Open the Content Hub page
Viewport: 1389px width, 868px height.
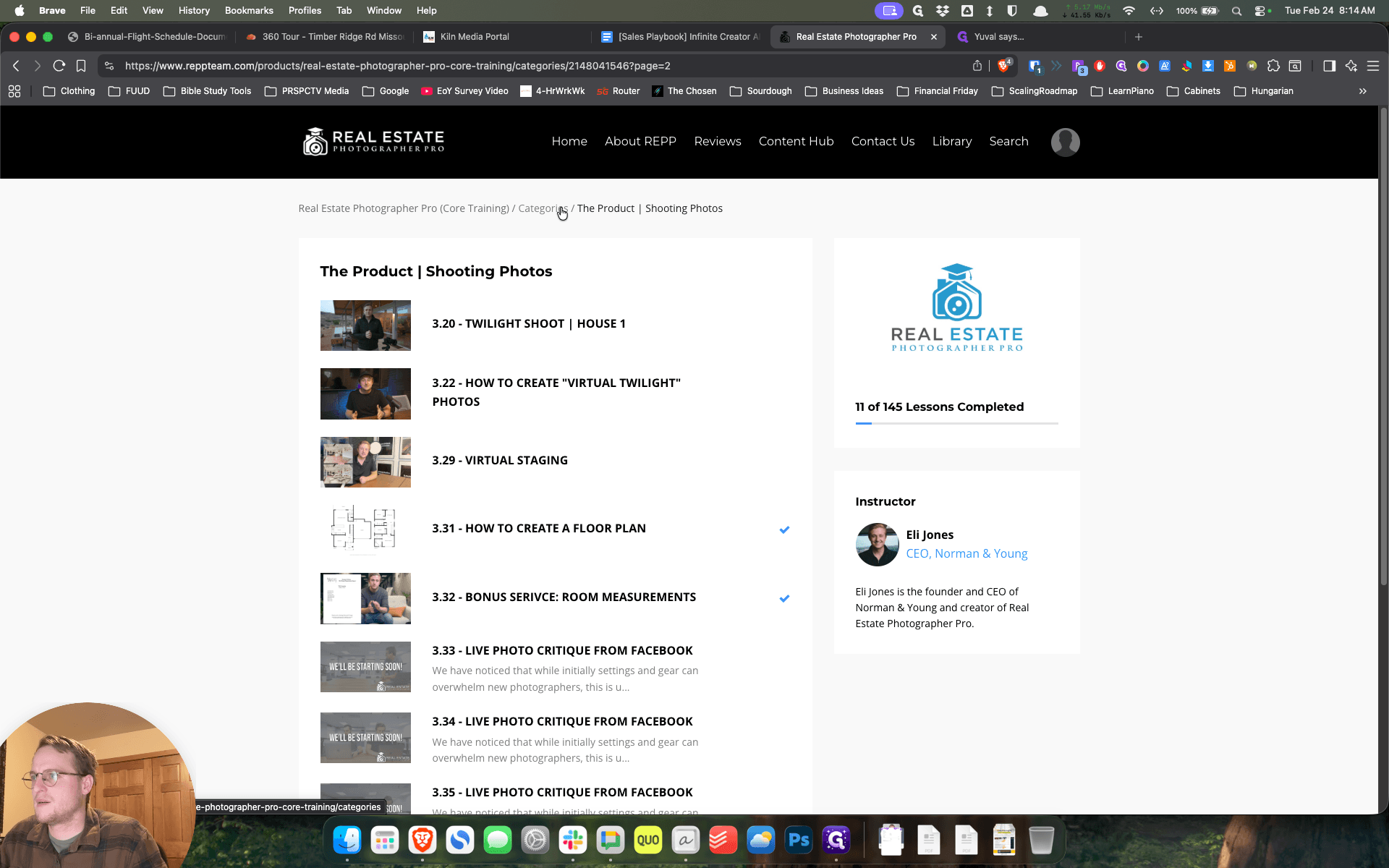796,141
